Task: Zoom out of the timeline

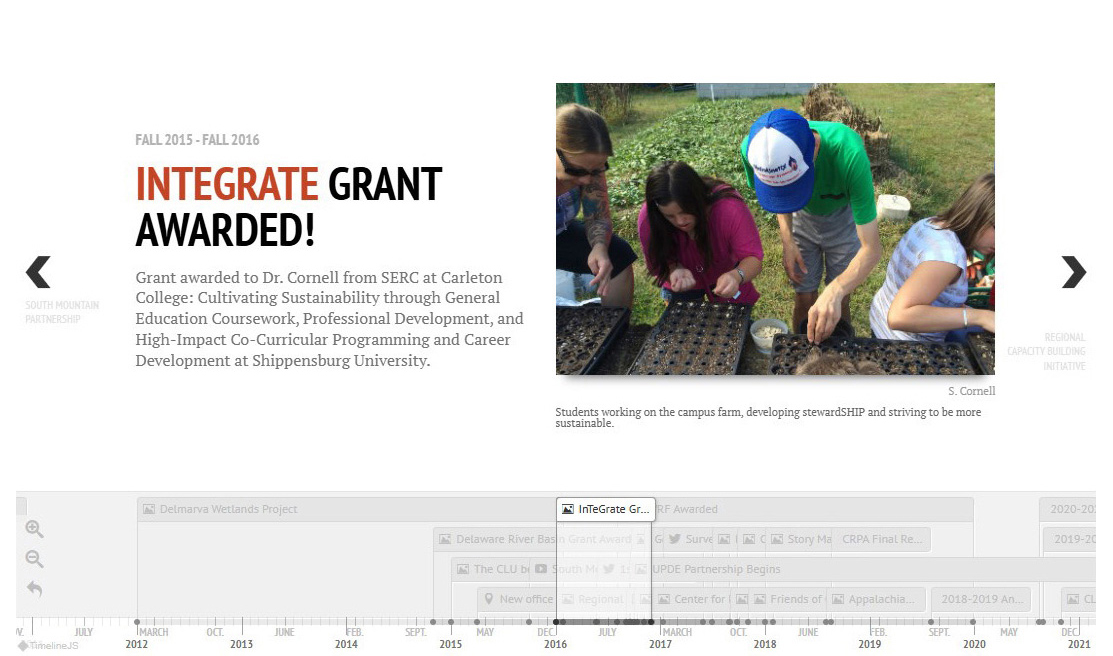Action: pyautogui.click(x=34, y=559)
